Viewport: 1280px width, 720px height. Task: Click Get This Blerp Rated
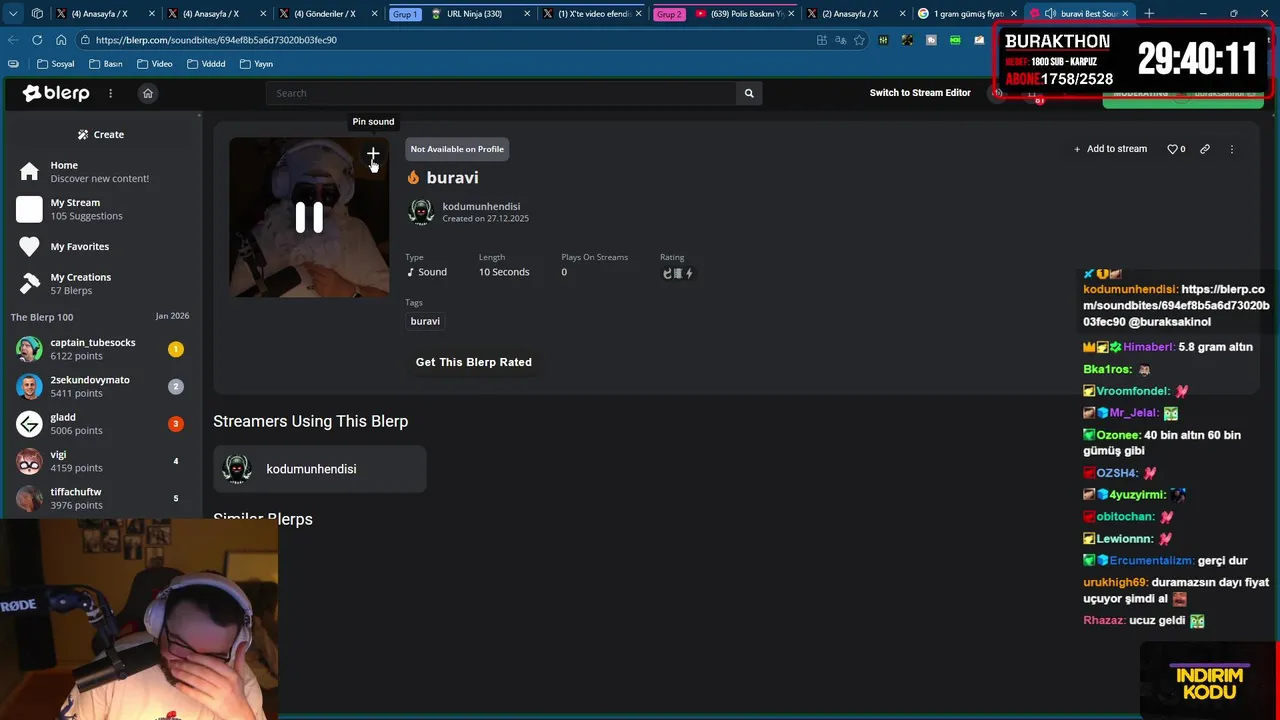pos(474,362)
